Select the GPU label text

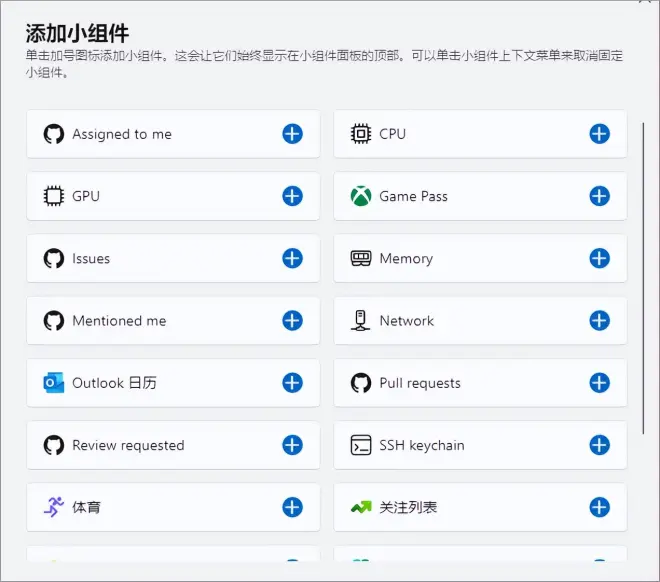86,196
